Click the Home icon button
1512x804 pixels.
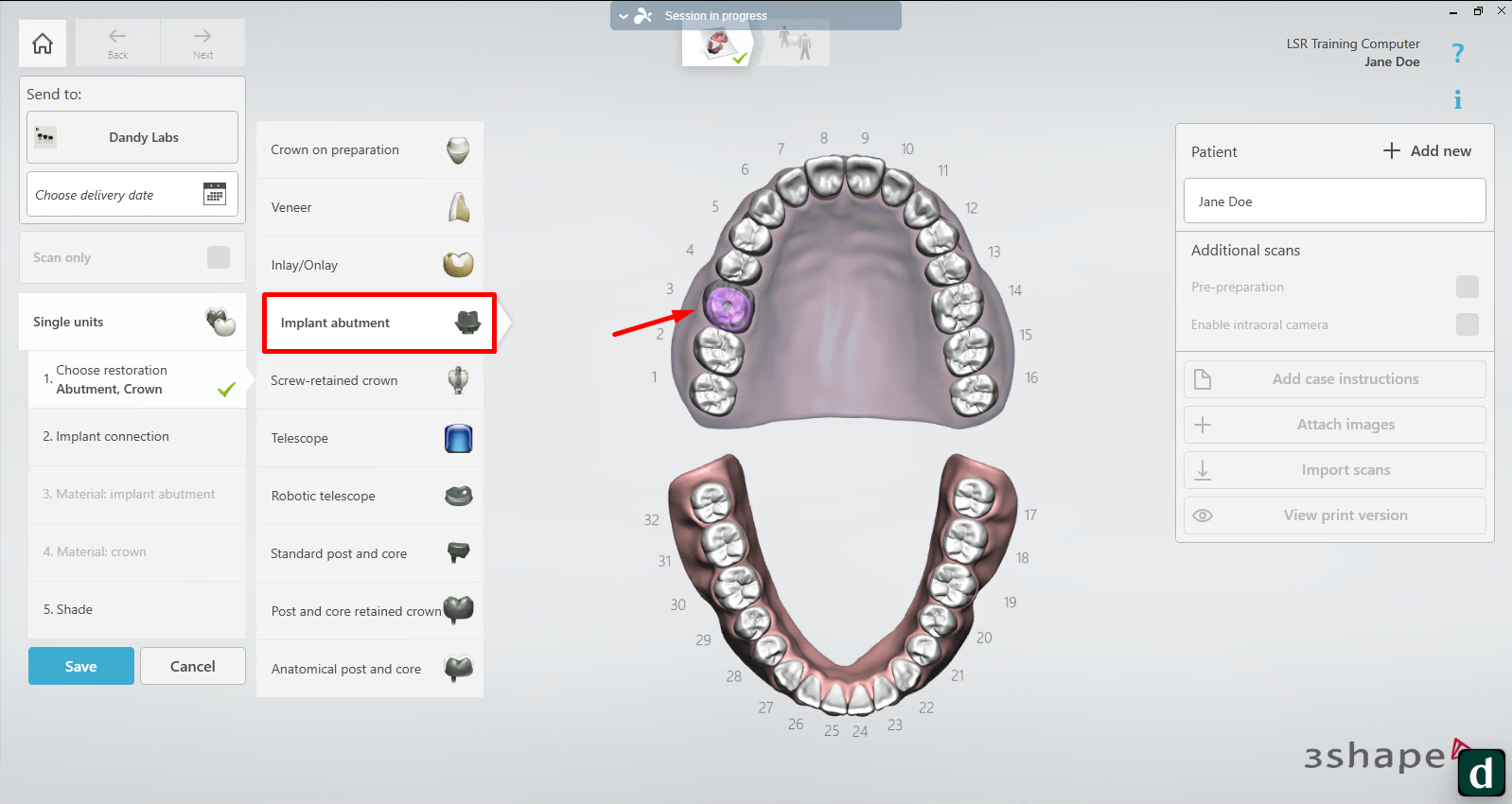43,44
